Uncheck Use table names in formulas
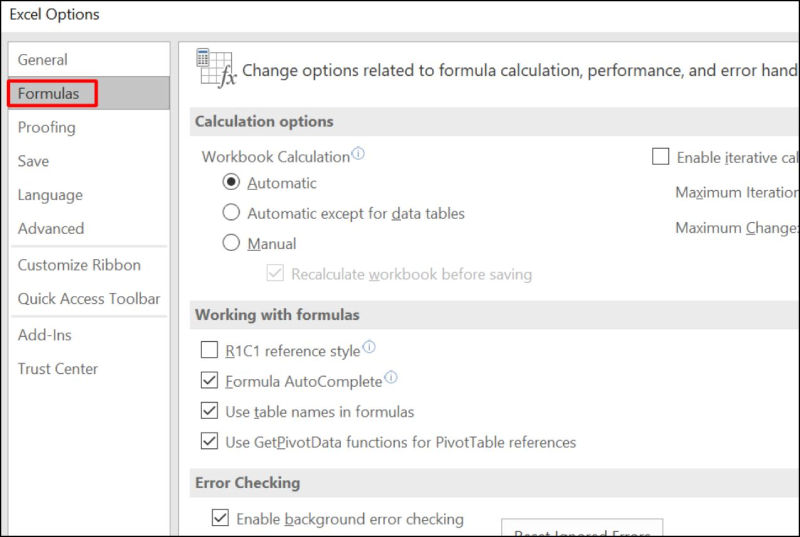 point(209,411)
